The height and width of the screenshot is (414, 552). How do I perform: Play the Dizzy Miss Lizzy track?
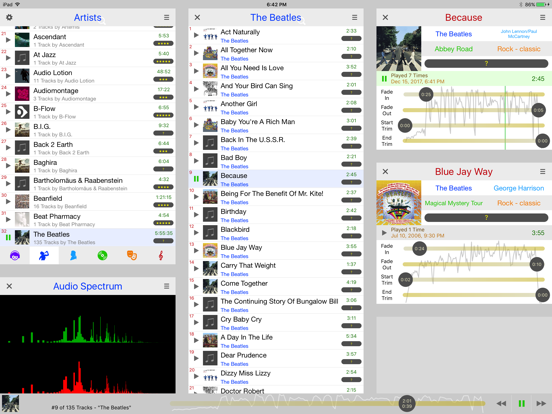coord(196,376)
